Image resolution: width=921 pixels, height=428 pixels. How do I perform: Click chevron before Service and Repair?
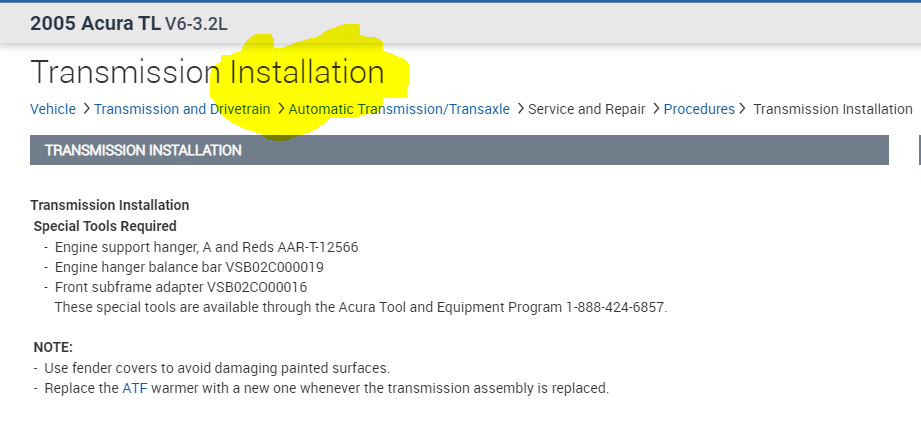(x=521, y=109)
